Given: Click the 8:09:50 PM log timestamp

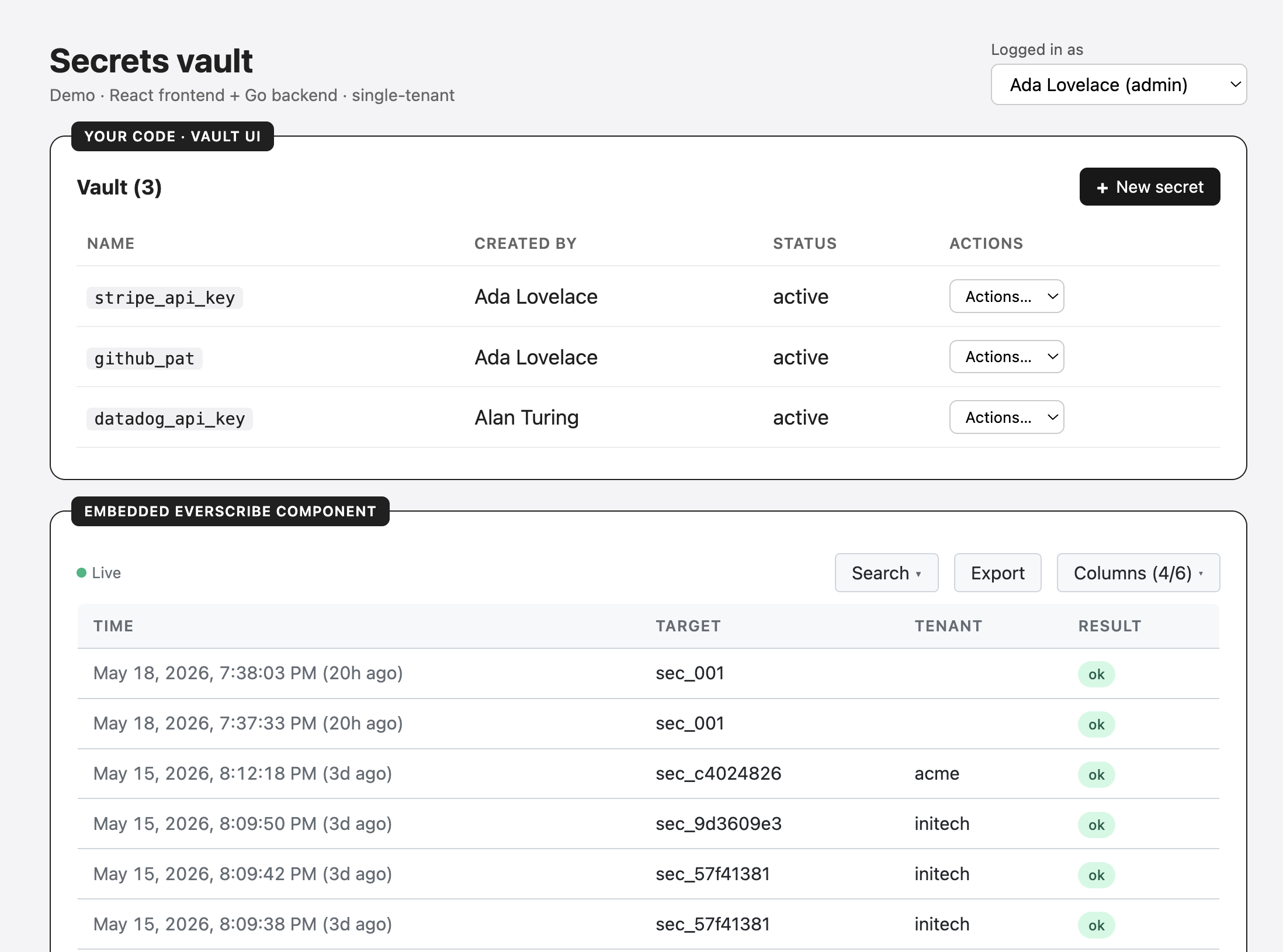Looking at the screenshot, I should pos(242,824).
